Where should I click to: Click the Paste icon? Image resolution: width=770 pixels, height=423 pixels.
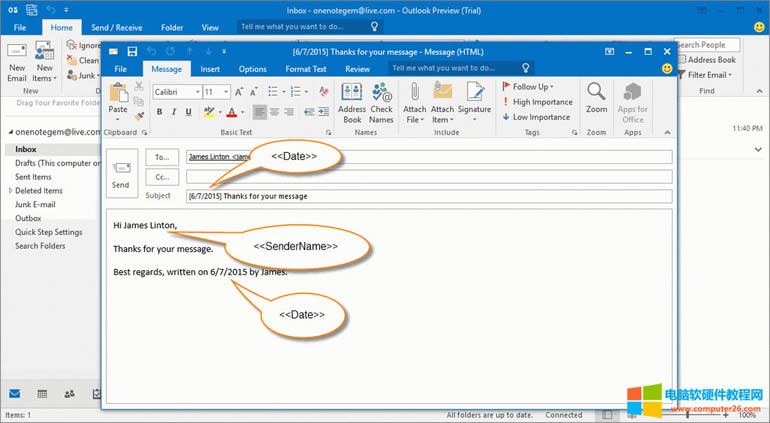pyautogui.click(x=118, y=100)
